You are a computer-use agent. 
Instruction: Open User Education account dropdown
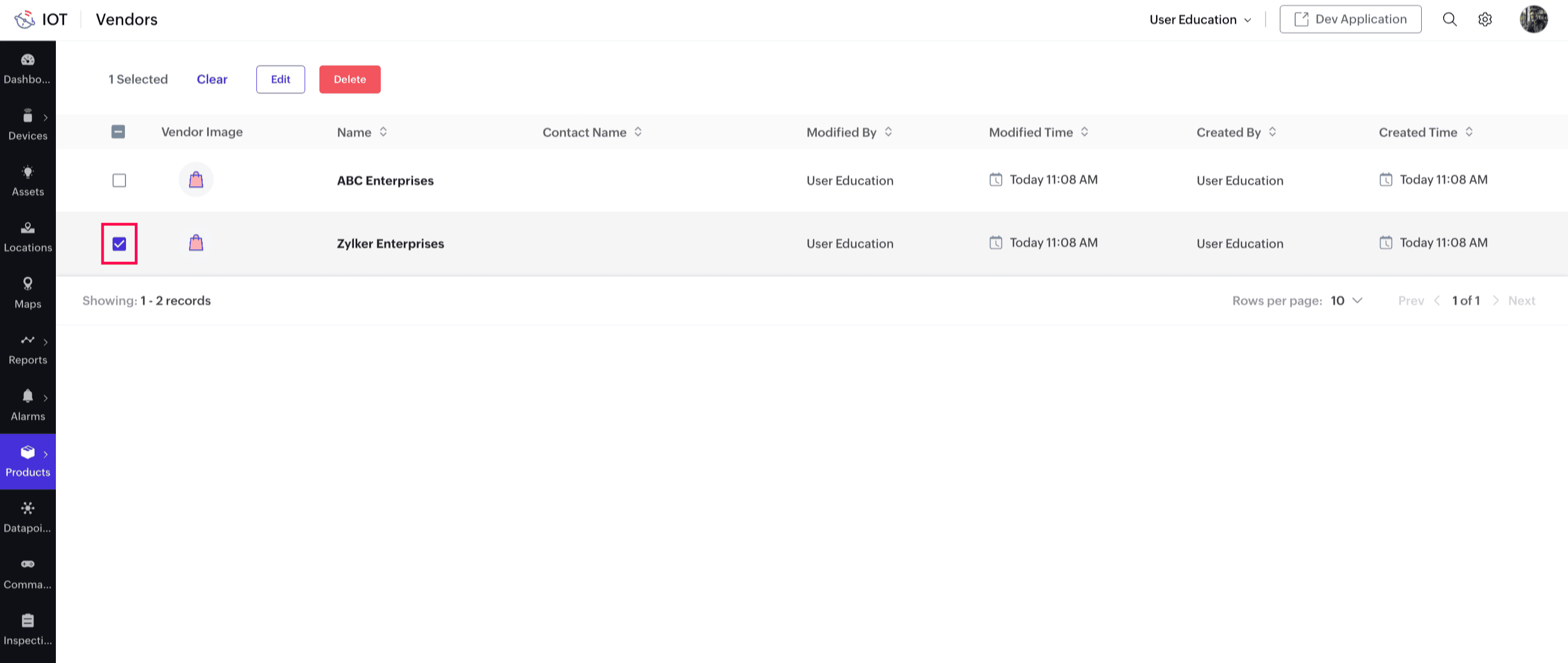(x=1200, y=20)
